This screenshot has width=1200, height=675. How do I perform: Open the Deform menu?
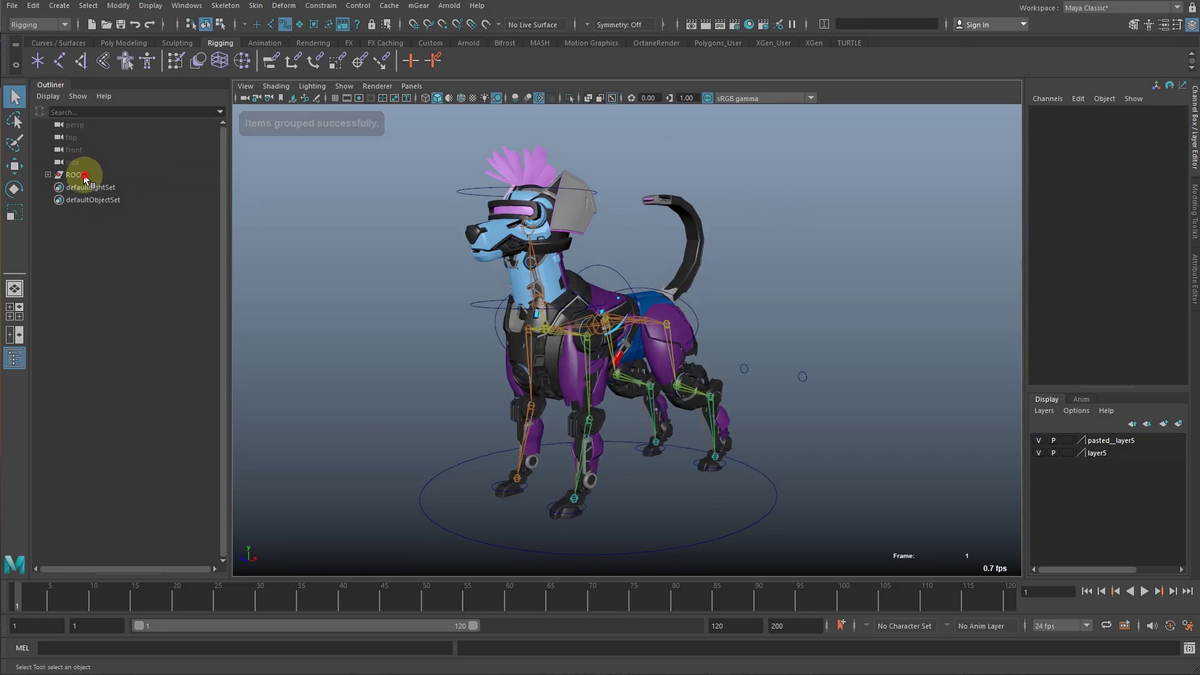point(284,6)
